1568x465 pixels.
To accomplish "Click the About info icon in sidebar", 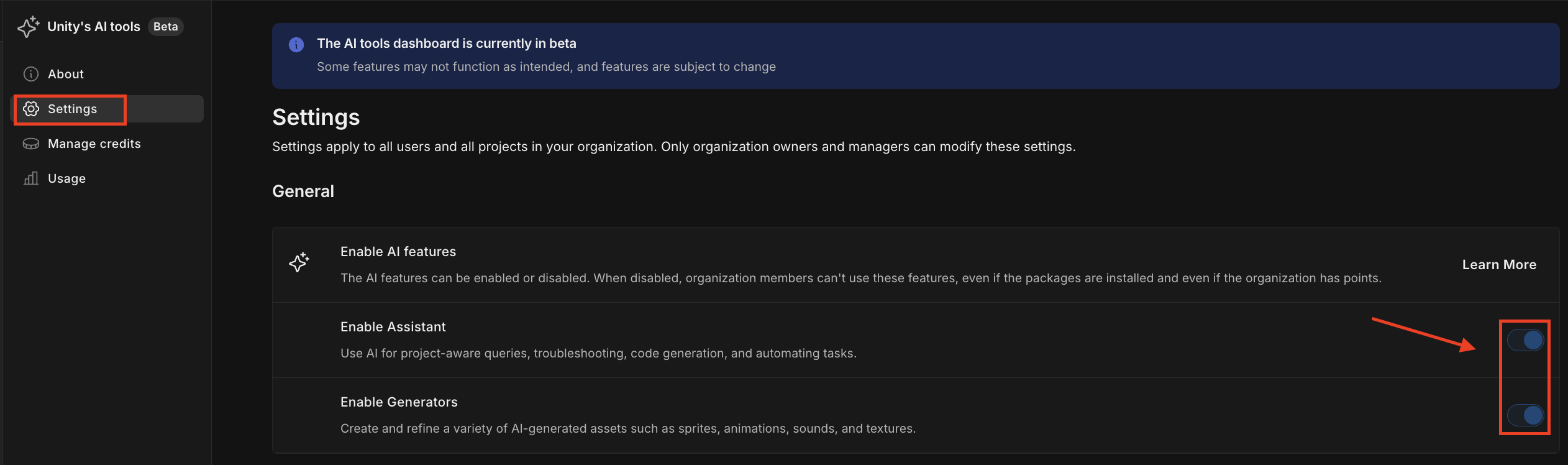I will [x=31, y=74].
